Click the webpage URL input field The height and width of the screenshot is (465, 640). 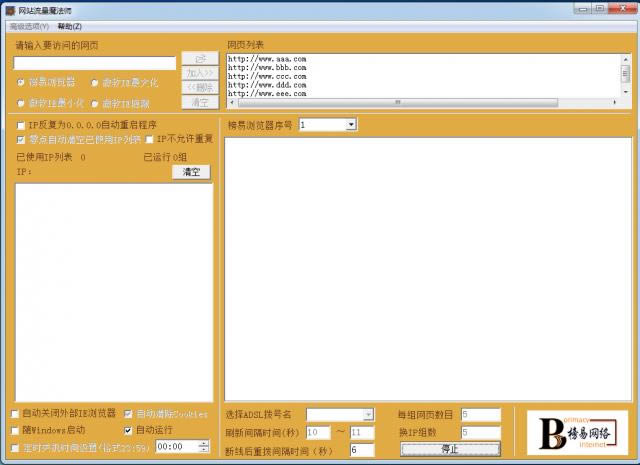pos(95,63)
